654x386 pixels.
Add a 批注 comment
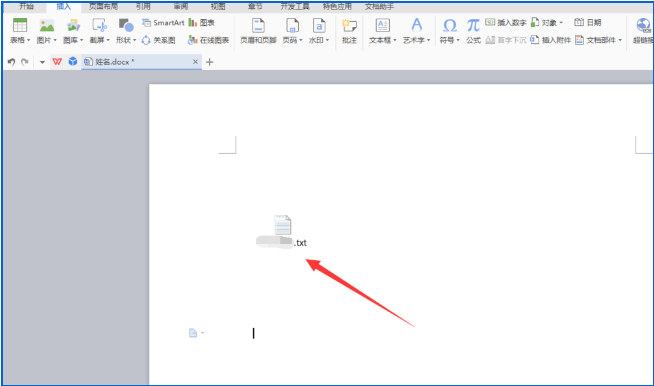click(x=349, y=31)
